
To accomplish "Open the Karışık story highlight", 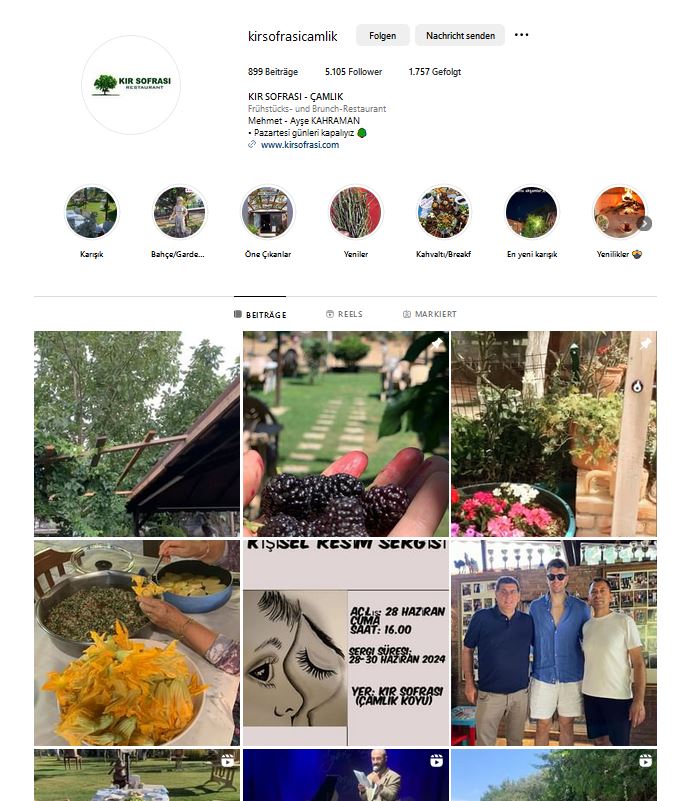I will 92,212.
